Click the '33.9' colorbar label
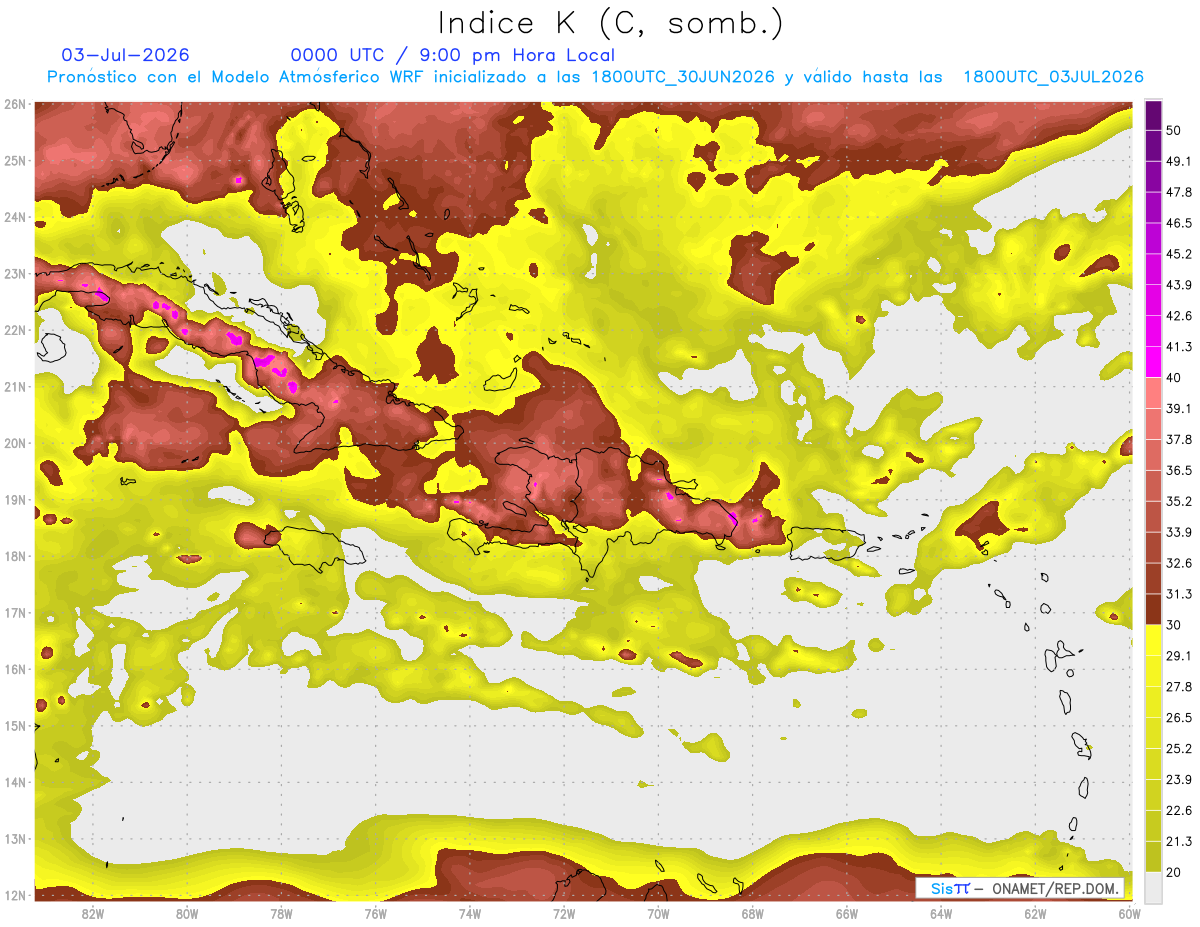 click(1178, 532)
